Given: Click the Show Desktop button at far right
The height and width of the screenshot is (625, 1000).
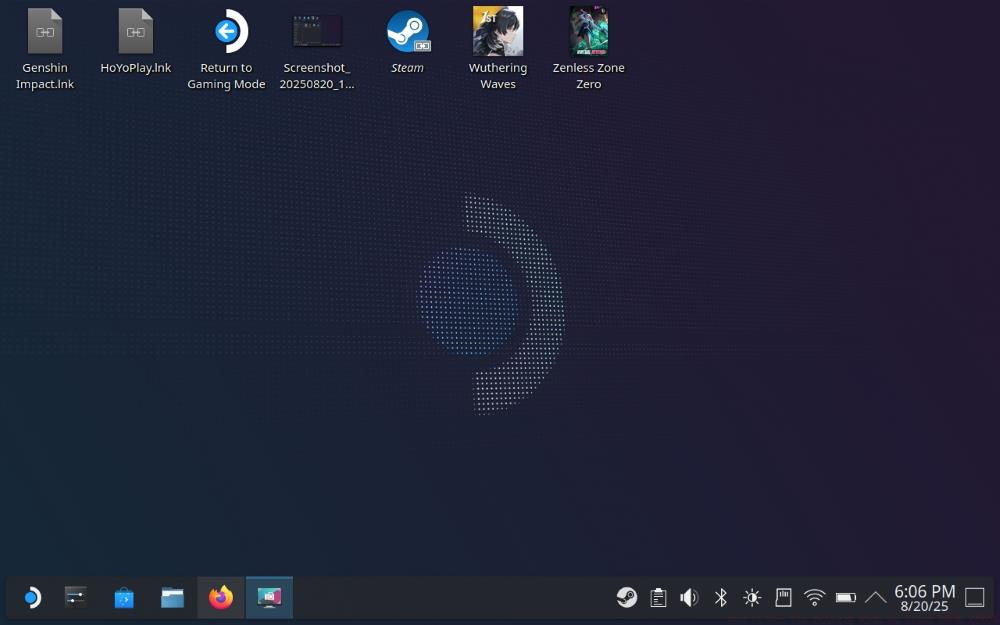Looking at the screenshot, I should click(975, 597).
